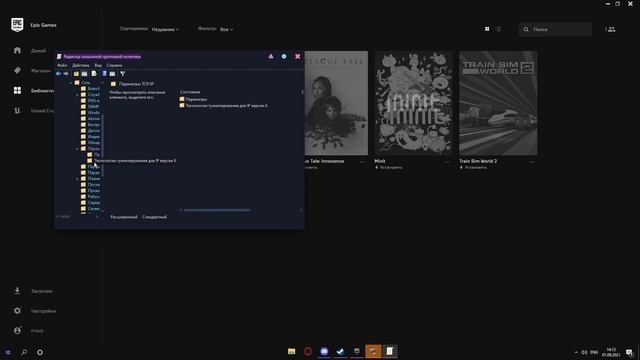Open Steam from taskbar
This screenshot has height=360, width=640.
click(x=340, y=351)
